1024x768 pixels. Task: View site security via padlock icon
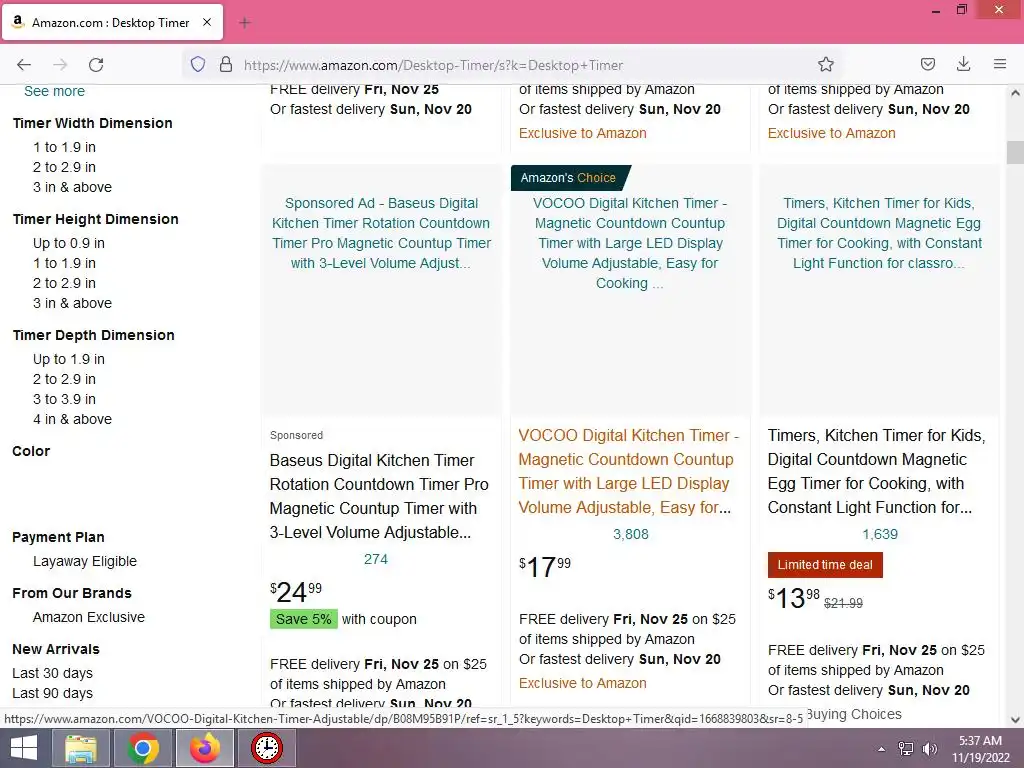pos(226,65)
